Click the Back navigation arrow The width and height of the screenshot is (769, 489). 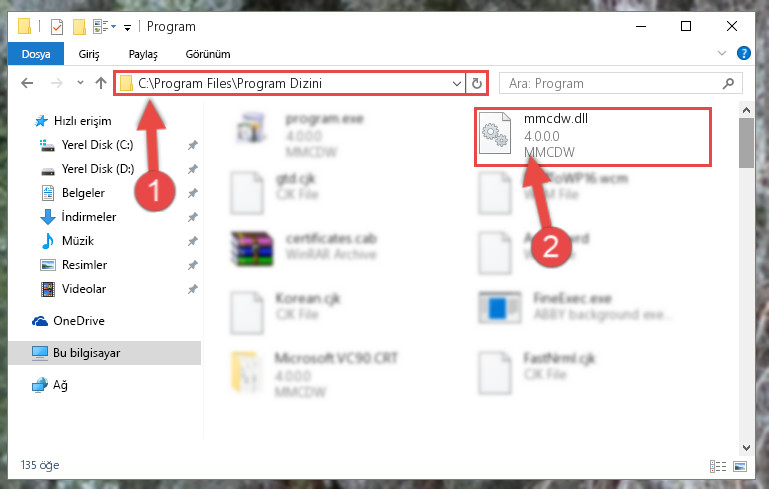click(x=27, y=83)
